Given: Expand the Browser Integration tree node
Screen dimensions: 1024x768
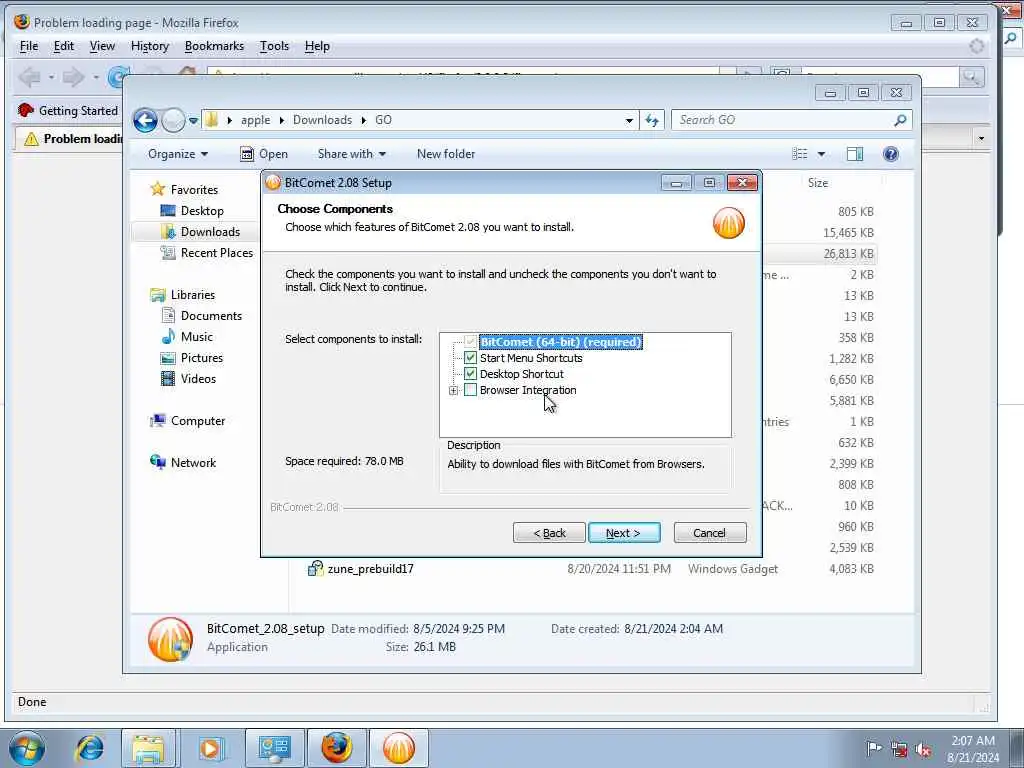Looking at the screenshot, I should pos(453,391).
